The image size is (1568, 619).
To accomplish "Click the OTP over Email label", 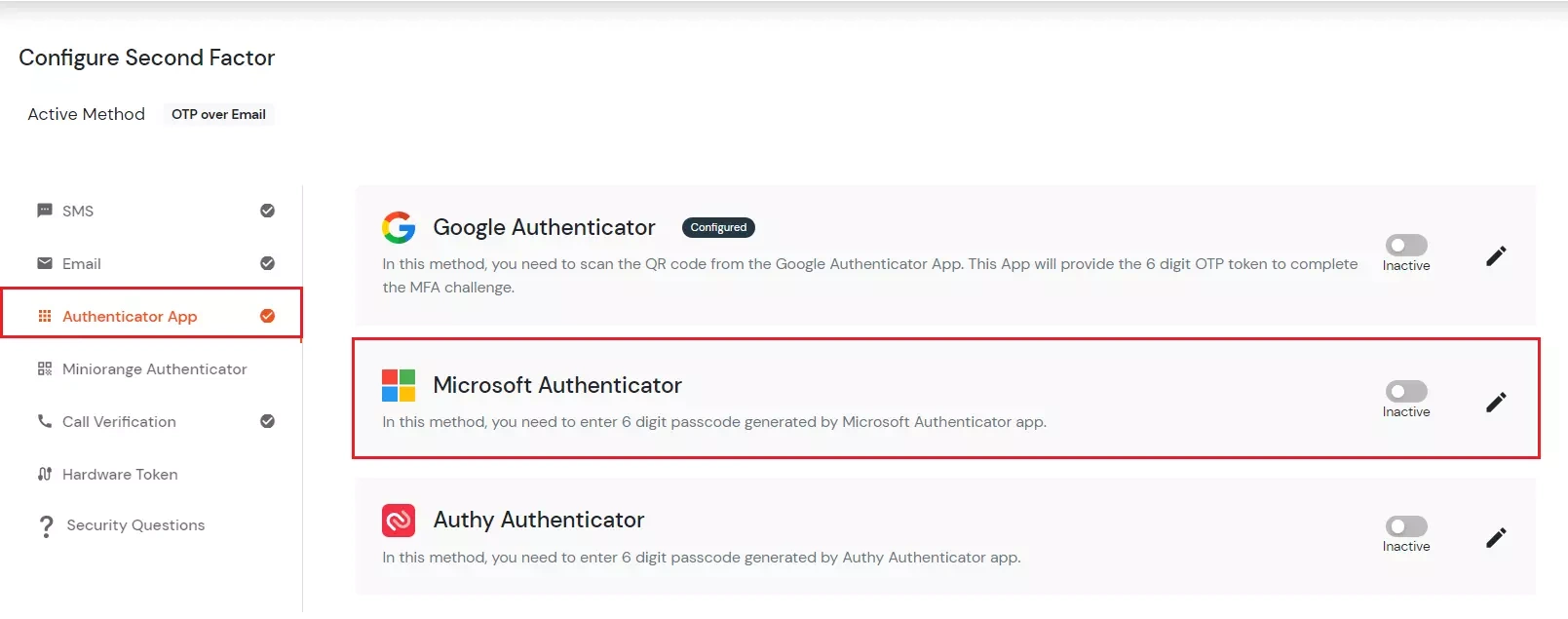I will click(218, 114).
